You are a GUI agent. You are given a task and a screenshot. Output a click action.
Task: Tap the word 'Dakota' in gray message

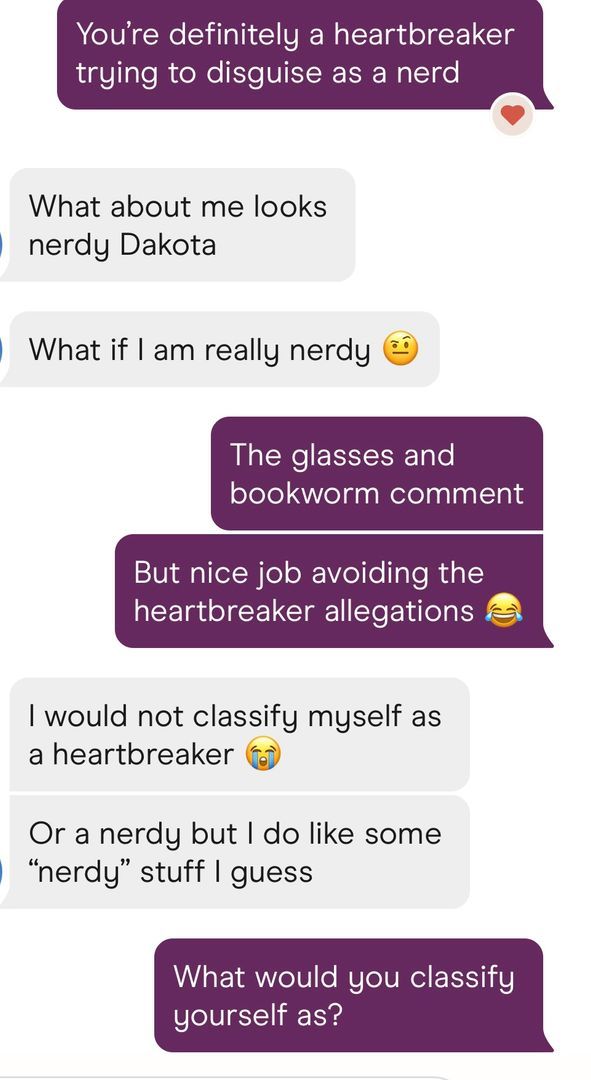click(168, 245)
